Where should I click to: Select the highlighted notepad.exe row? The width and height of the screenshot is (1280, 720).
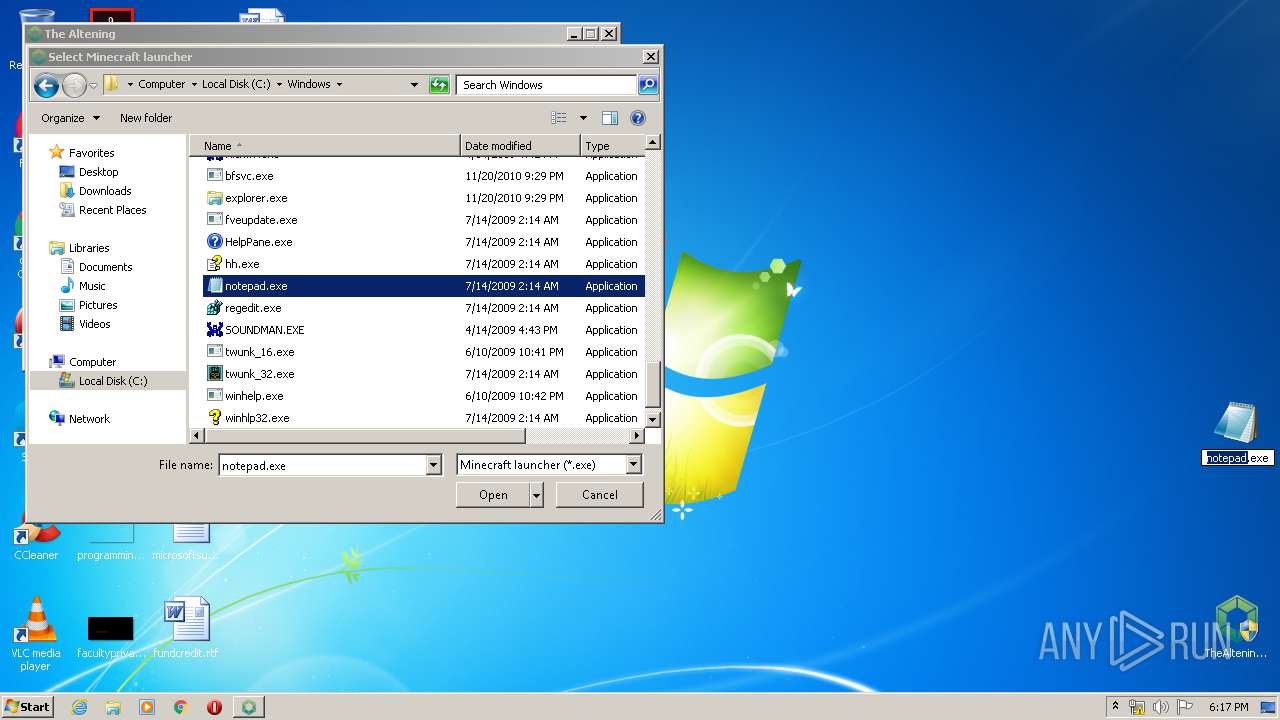pos(424,286)
